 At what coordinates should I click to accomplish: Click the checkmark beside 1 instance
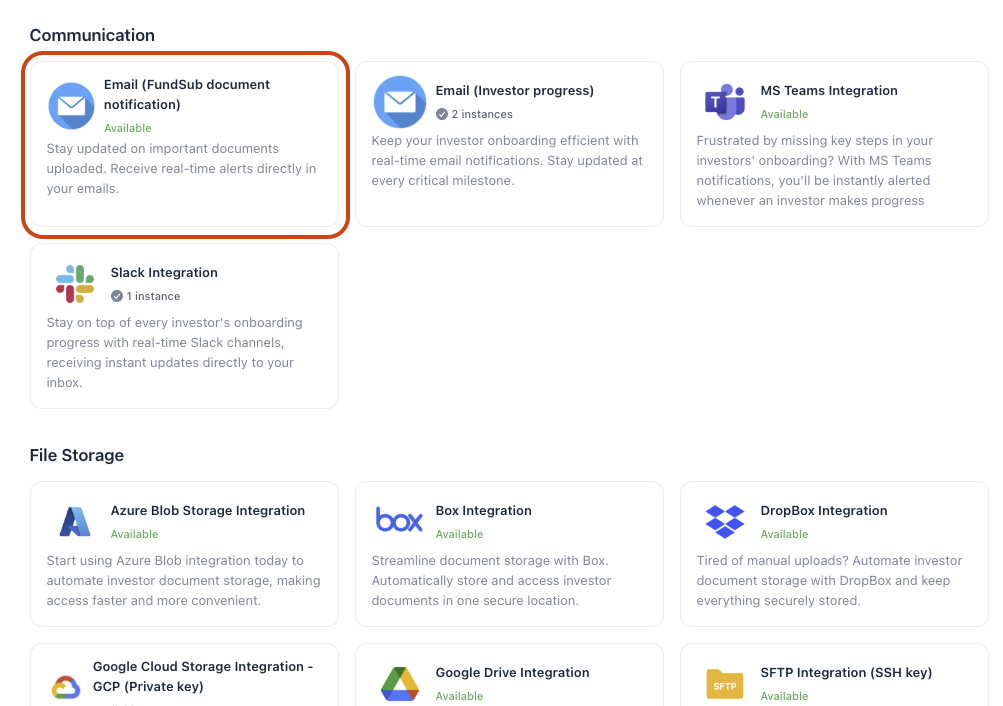point(117,296)
